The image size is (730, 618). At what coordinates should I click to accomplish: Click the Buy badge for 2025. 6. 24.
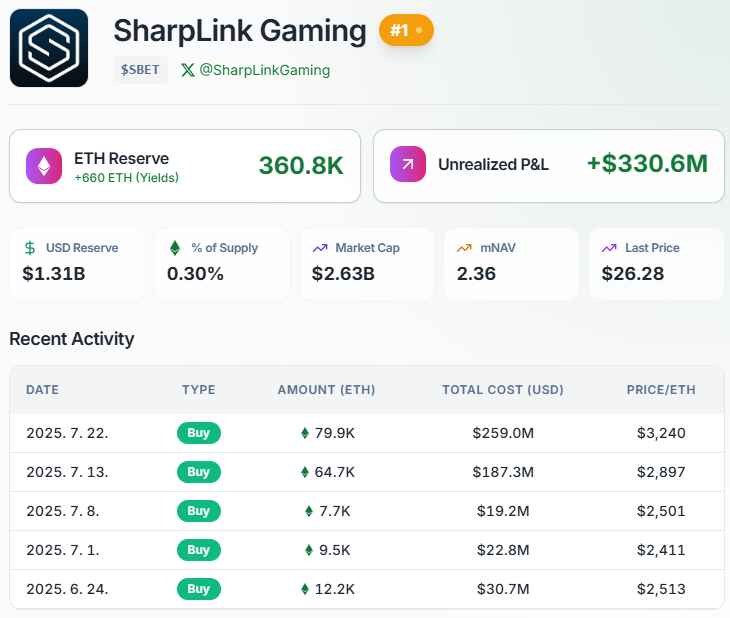[199, 589]
